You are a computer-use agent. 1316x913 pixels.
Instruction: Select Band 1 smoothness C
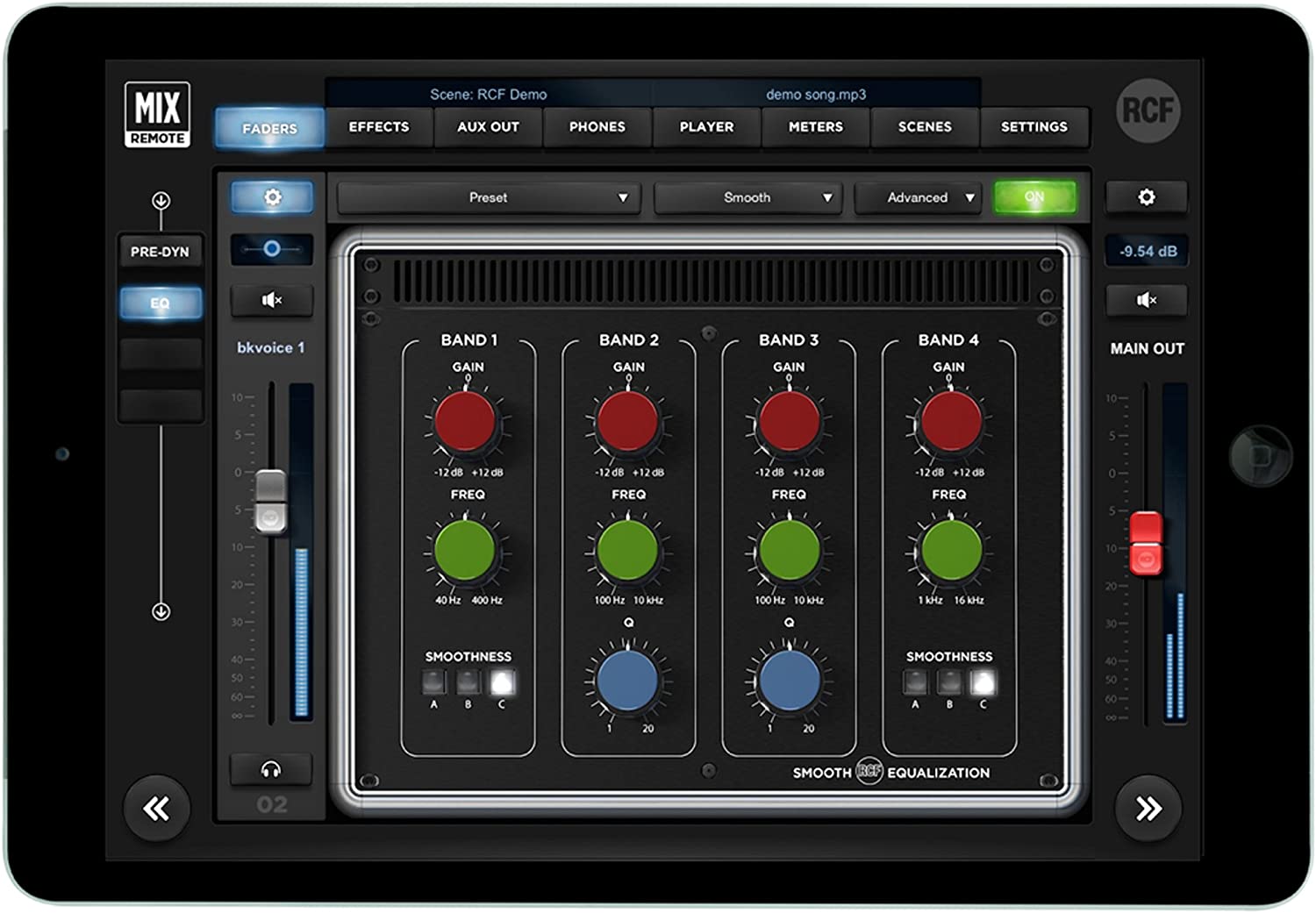pos(502,681)
